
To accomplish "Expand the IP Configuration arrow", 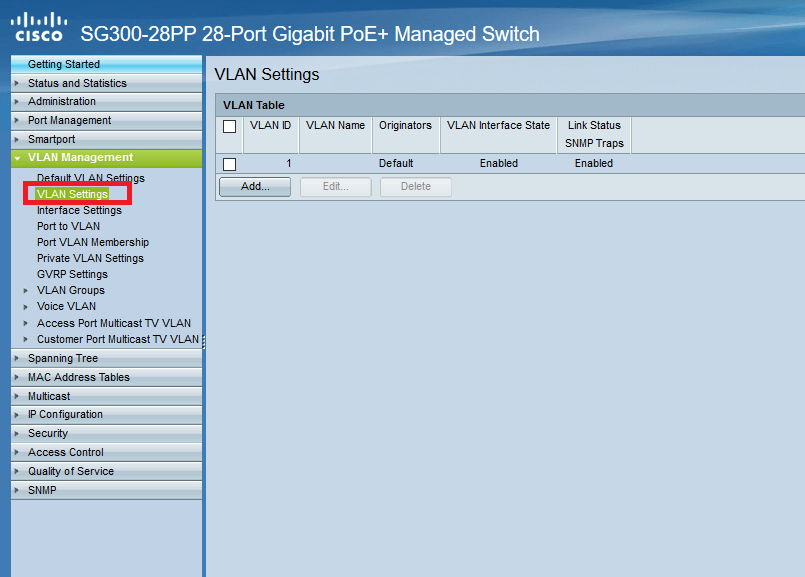I will [x=17, y=415].
